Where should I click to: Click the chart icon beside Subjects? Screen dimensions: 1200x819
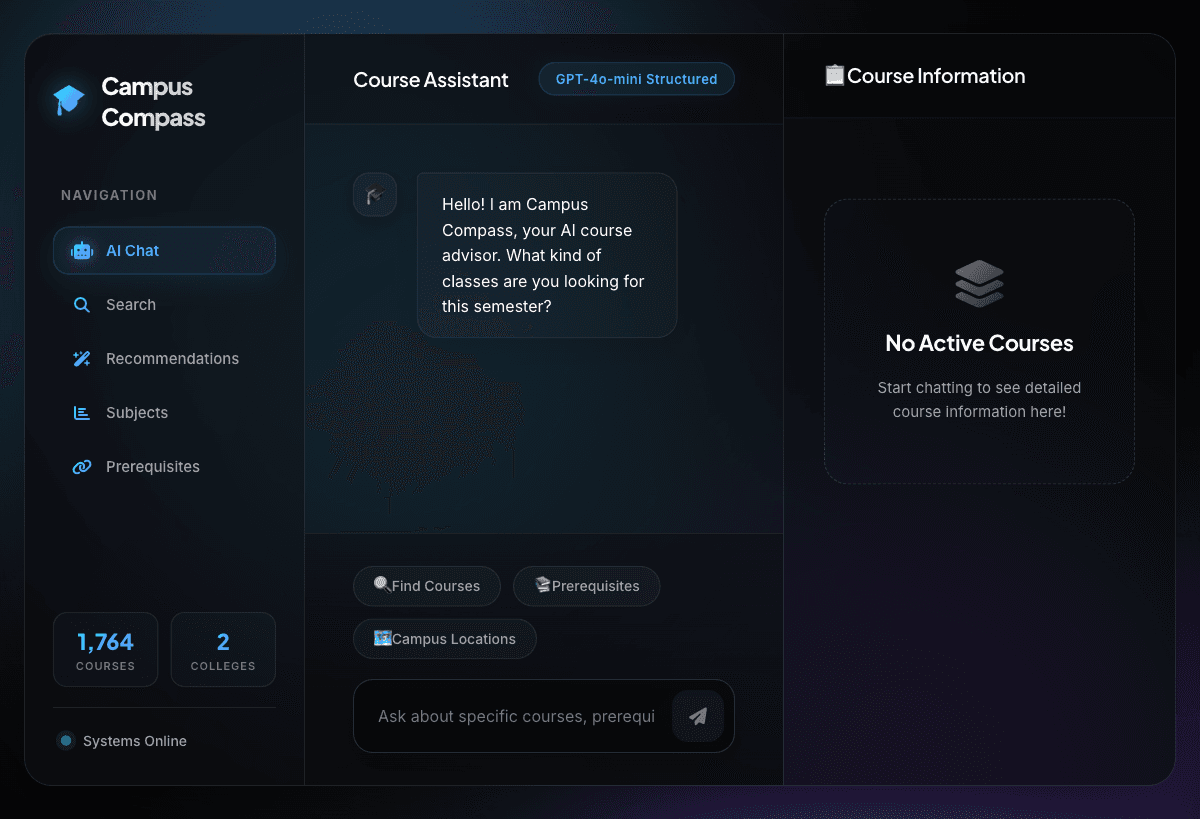point(82,413)
